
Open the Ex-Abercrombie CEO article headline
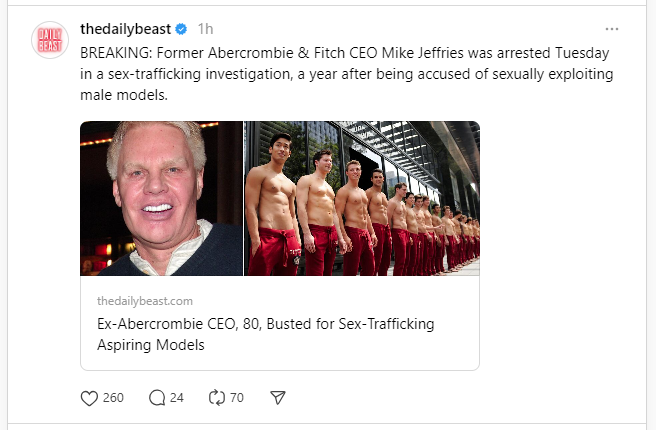pos(265,324)
